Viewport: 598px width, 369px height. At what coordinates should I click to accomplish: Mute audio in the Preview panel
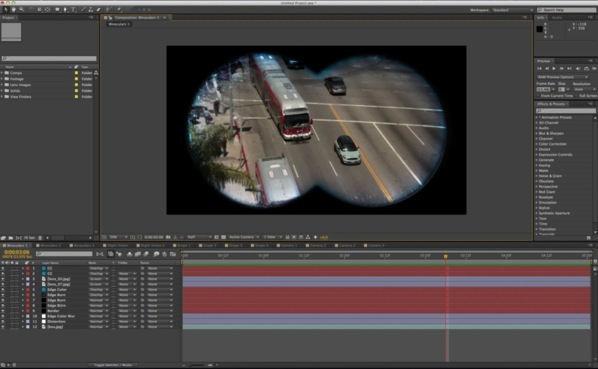click(x=578, y=69)
